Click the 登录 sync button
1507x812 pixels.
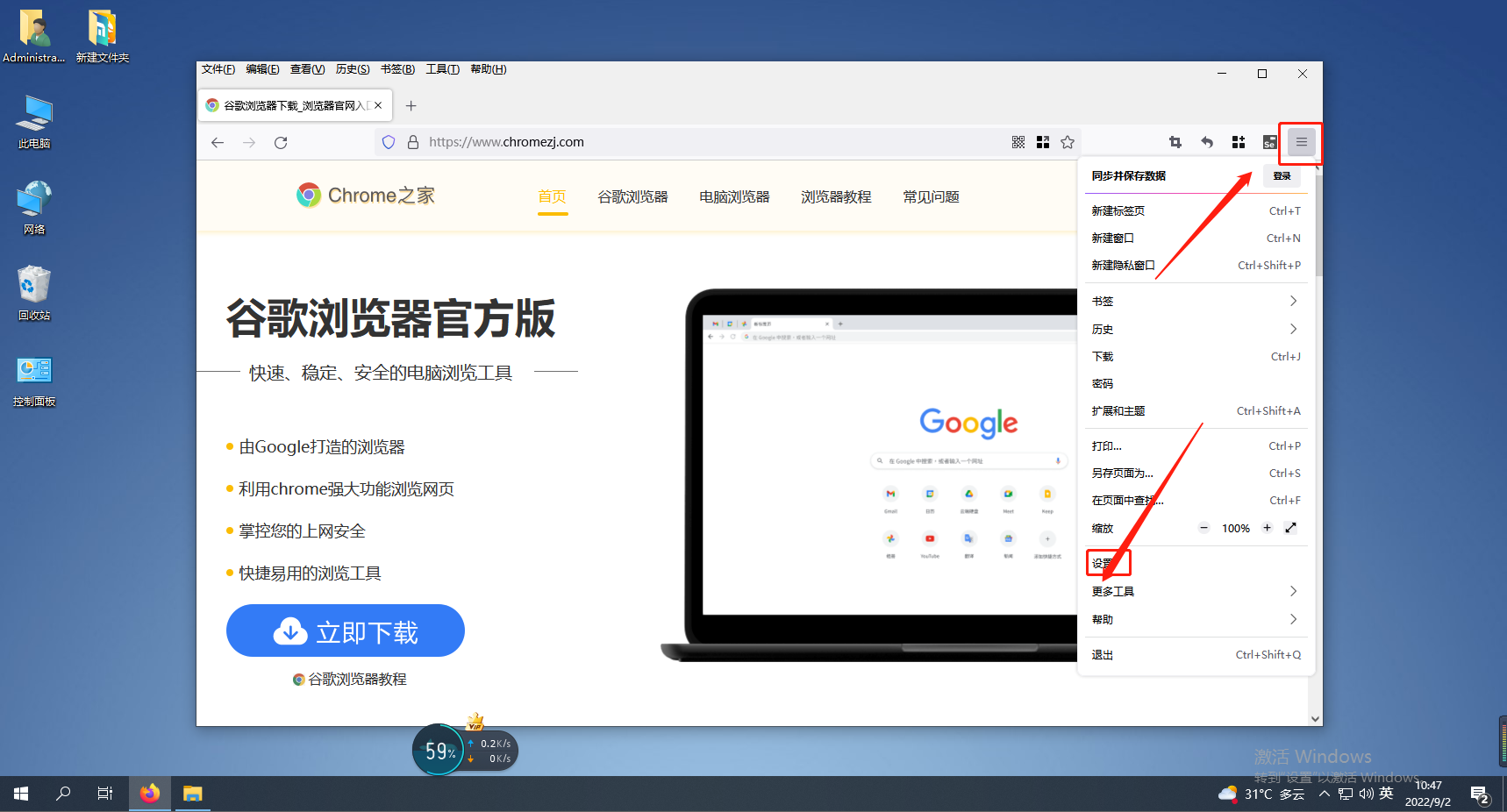(1282, 175)
